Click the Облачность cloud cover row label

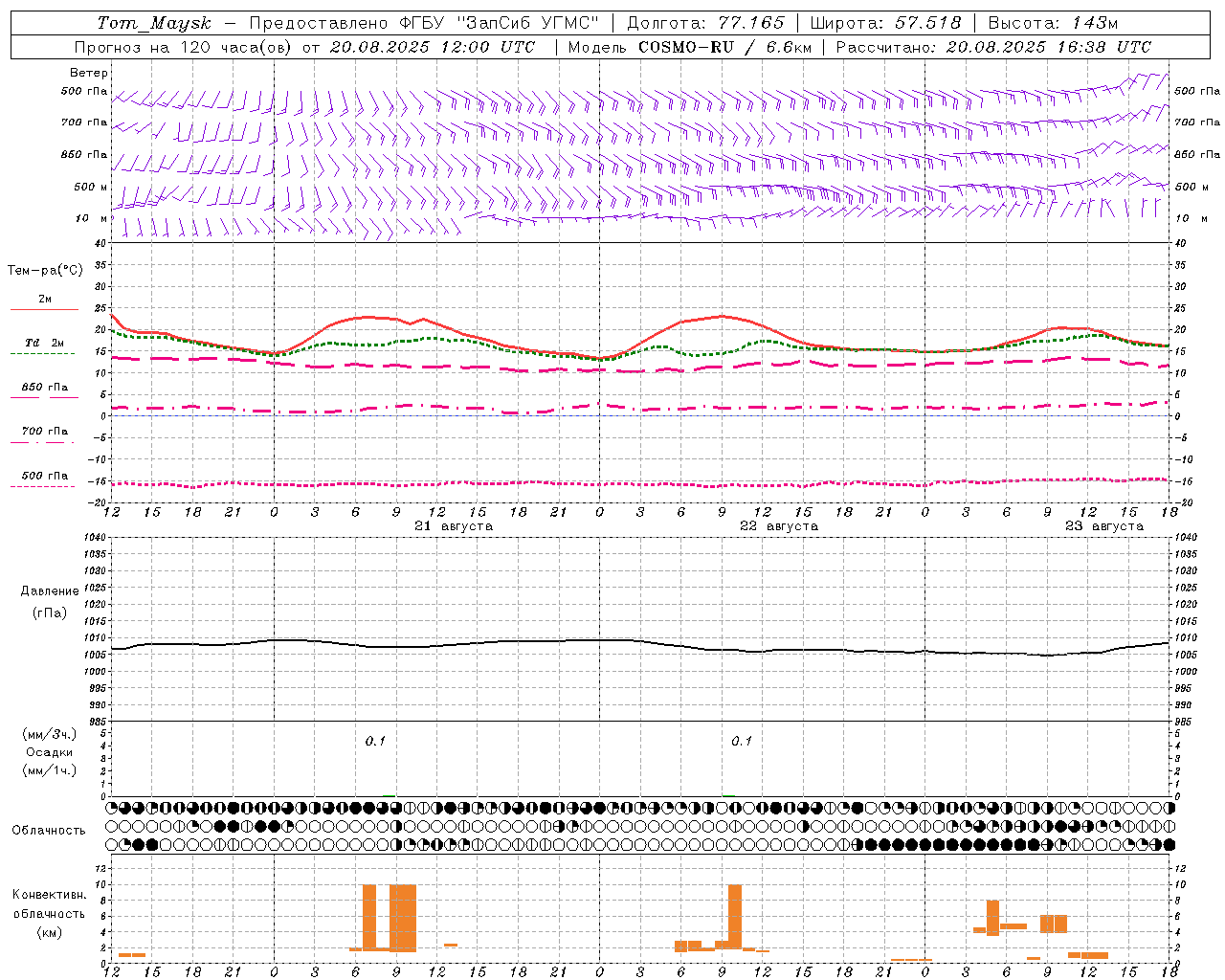pyautogui.click(x=49, y=831)
